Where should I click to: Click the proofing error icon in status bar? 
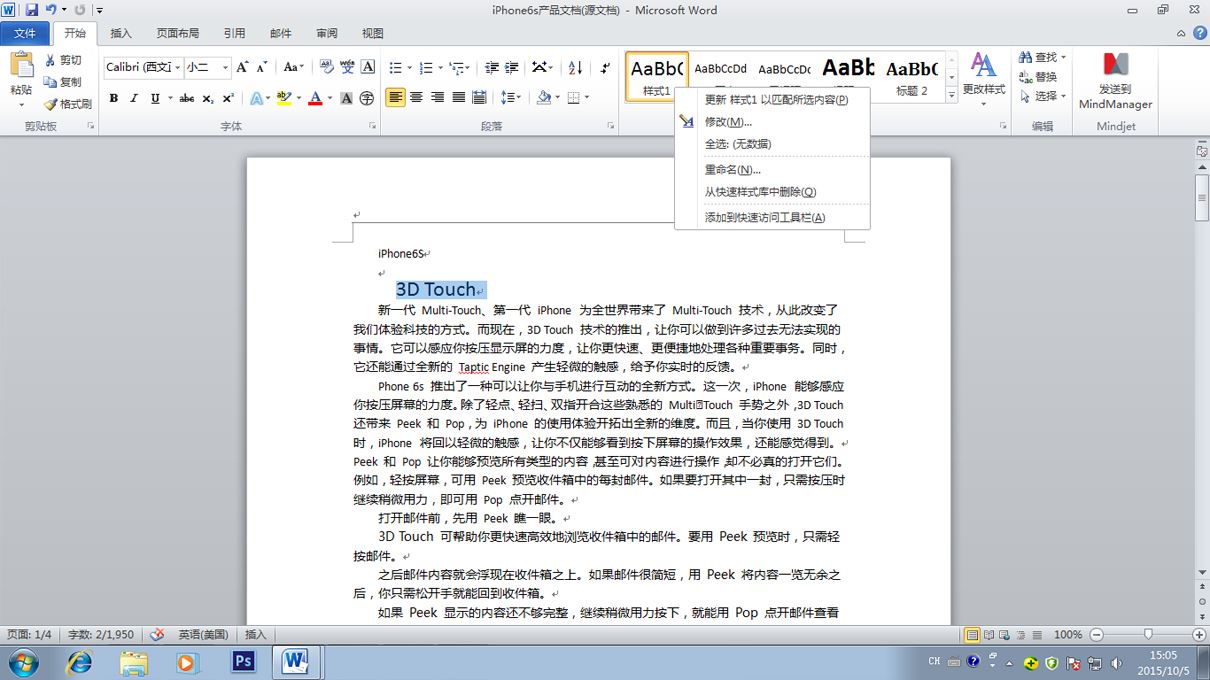pos(157,634)
